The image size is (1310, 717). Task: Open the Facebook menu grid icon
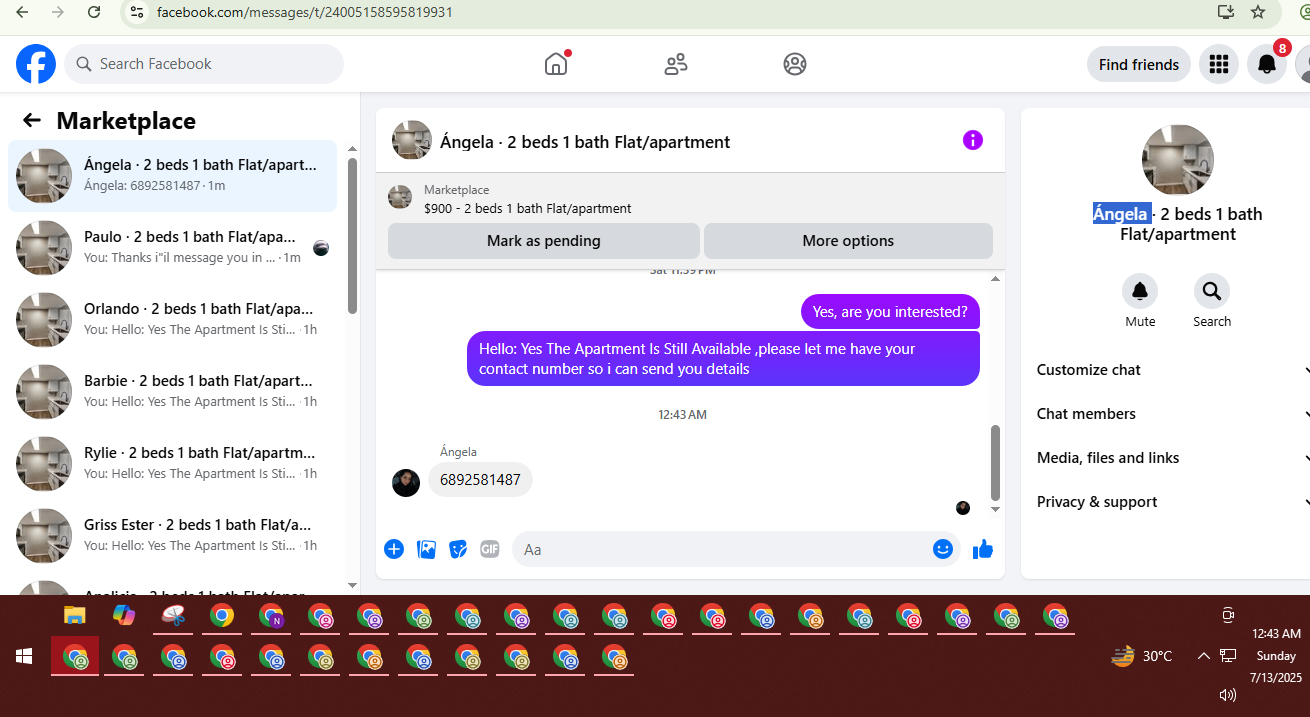[x=1218, y=64]
